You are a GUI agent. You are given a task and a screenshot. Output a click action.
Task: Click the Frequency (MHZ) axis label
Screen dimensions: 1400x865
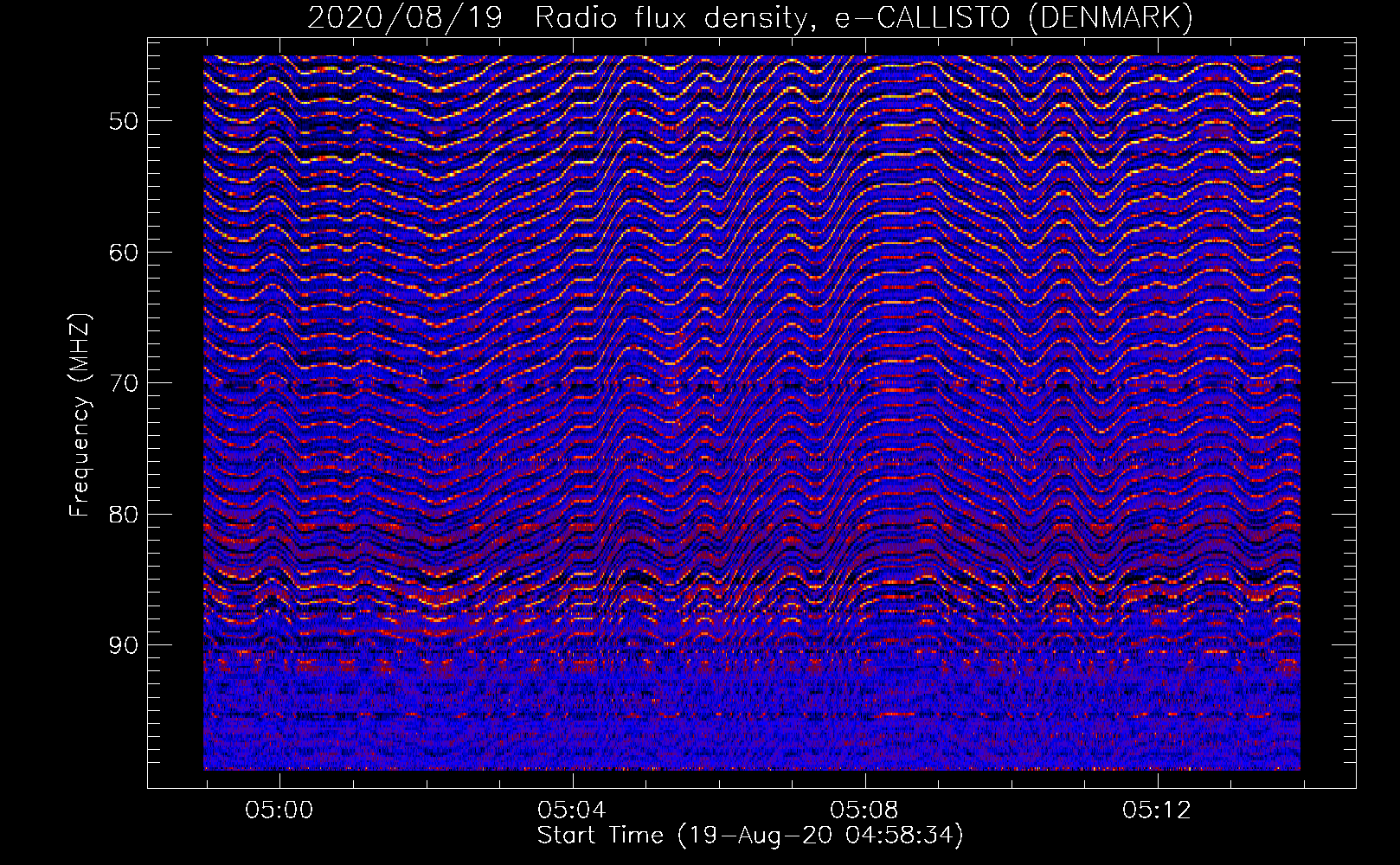click(x=80, y=416)
